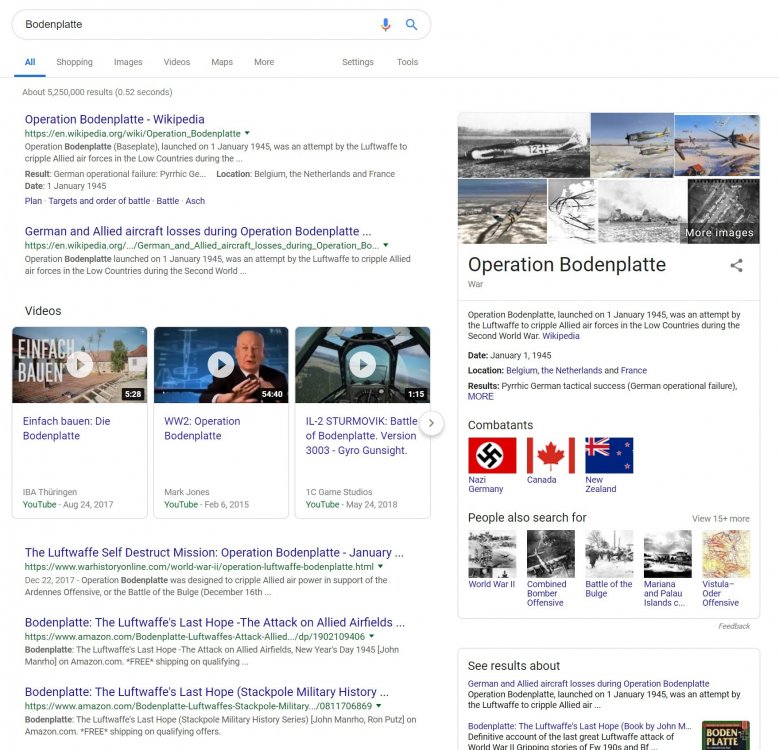Screen dimensions: 779x750
Task: Open Bodenplatte Last Hope book by John M link
Action: coord(579,726)
